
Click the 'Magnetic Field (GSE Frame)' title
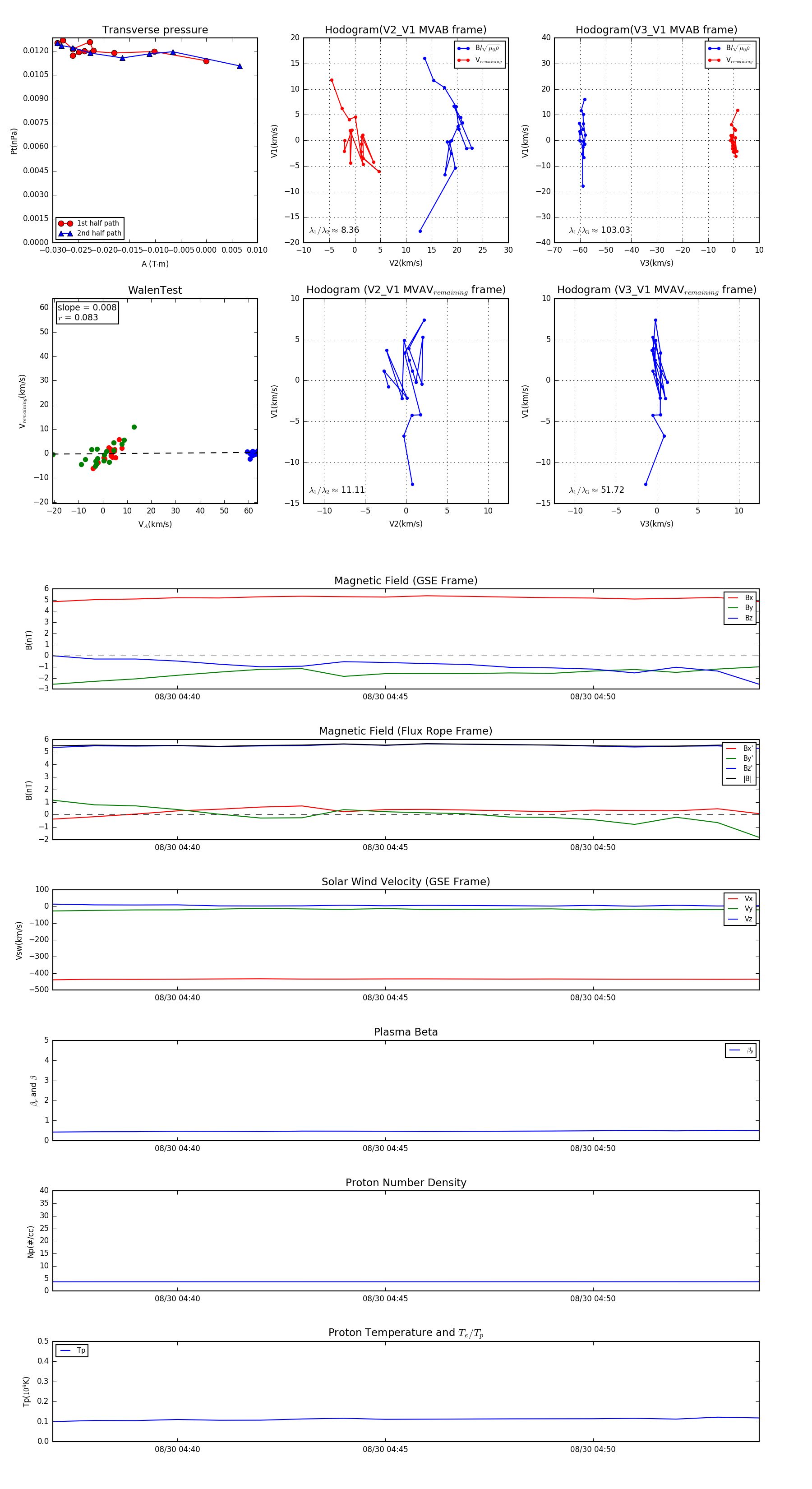[x=406, y=581]
